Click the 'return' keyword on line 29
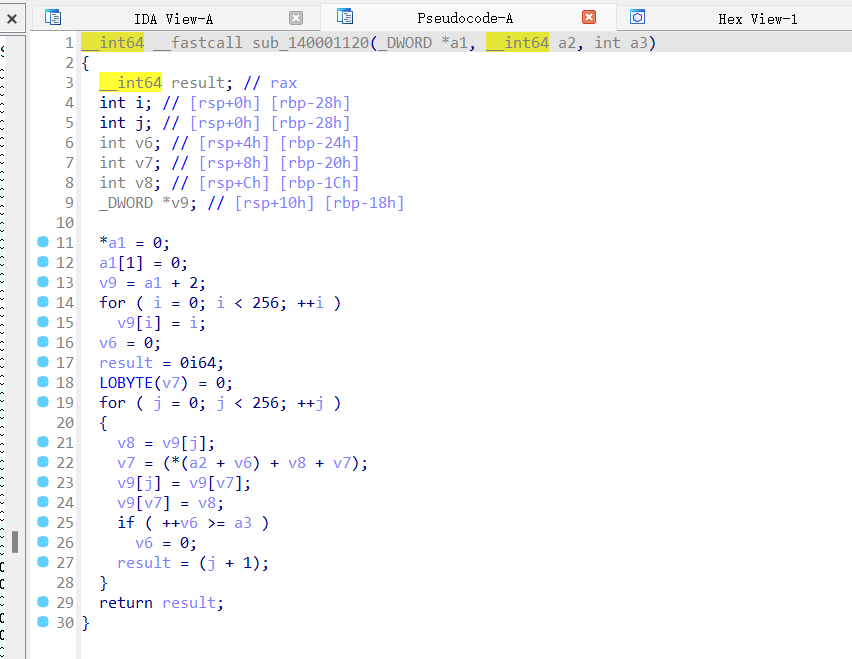The image size is (852, 659). pos(126,603)
